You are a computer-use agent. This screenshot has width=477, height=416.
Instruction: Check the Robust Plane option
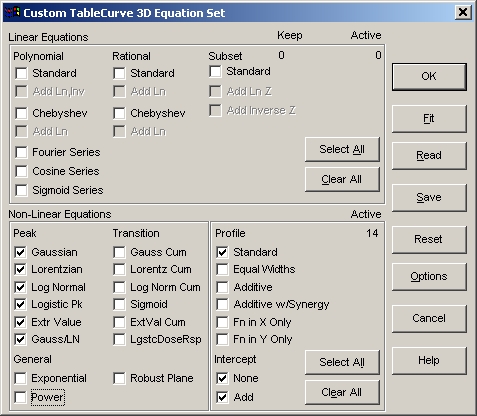click(119, 378)
